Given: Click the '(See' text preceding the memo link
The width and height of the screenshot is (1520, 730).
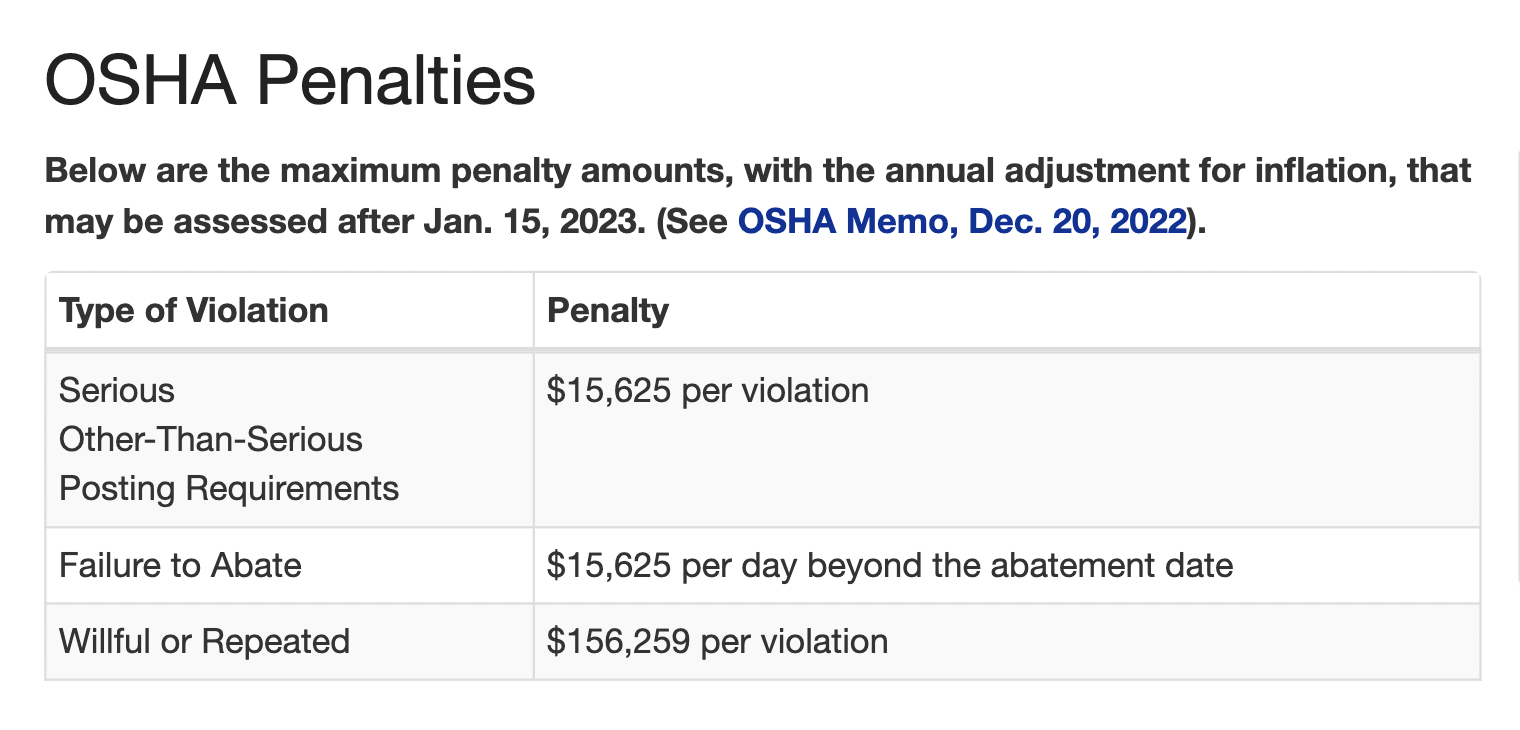Looking at the screenshot, I should tap(692, 221).
